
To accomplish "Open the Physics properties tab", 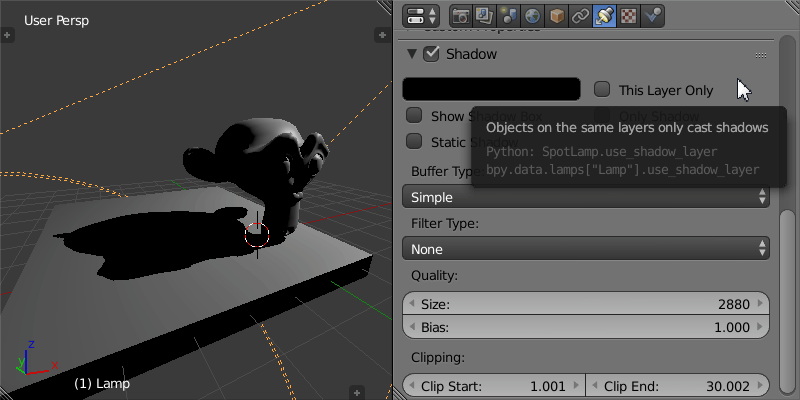I will tap(652, 16).
